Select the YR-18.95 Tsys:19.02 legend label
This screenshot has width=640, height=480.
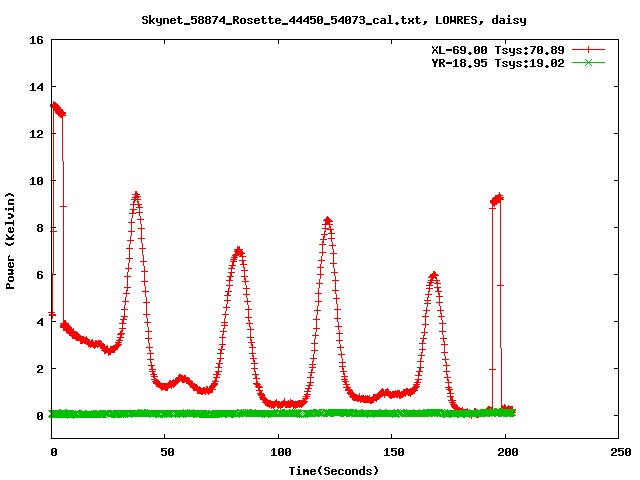pos(498,63)
